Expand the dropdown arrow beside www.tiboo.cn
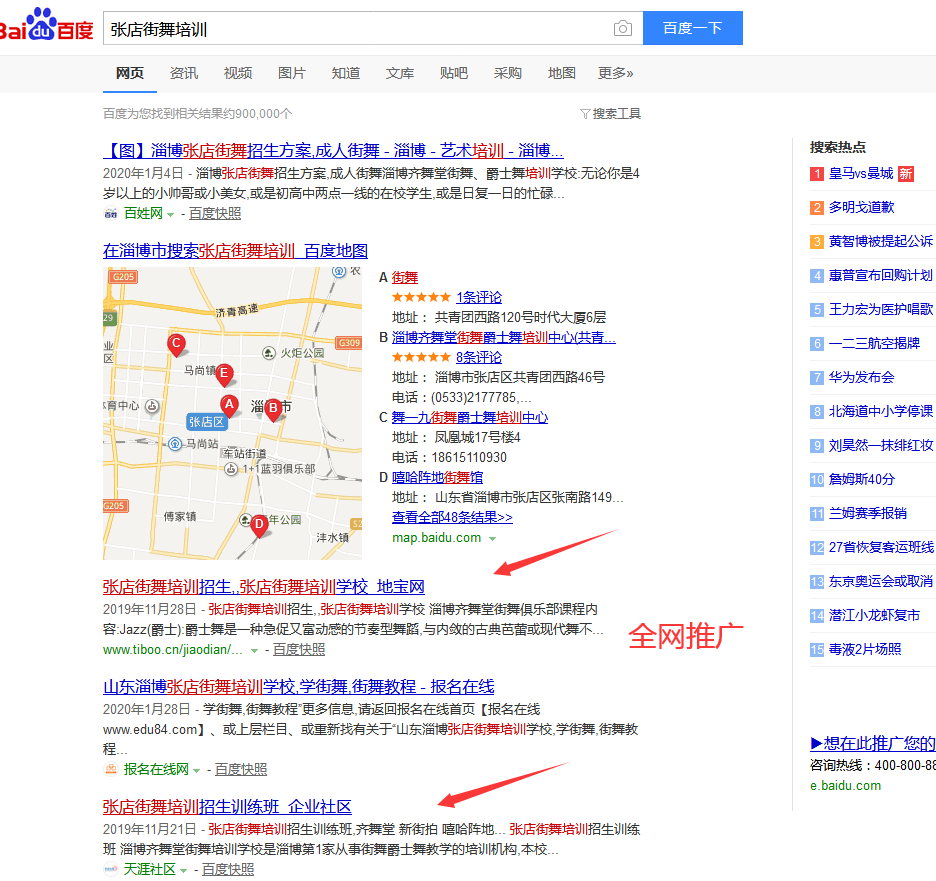936x881 pixels. 254,650
